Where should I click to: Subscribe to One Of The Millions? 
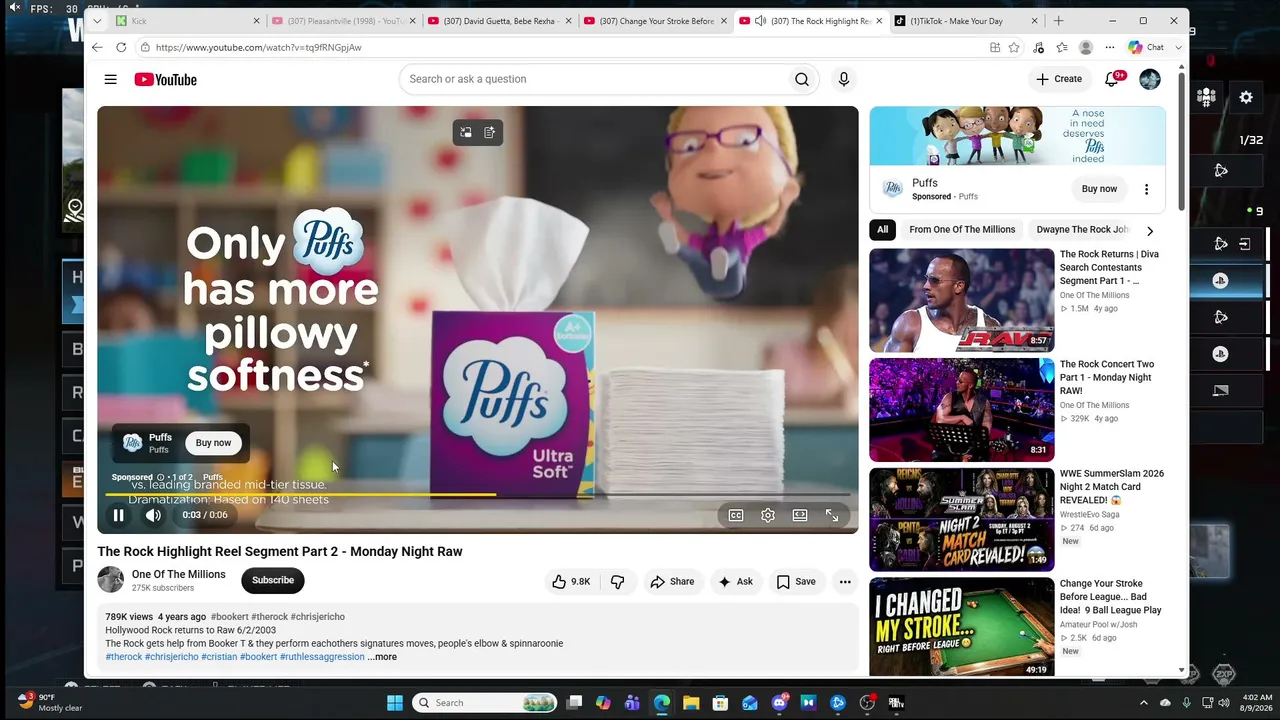[x=273, y=580]
